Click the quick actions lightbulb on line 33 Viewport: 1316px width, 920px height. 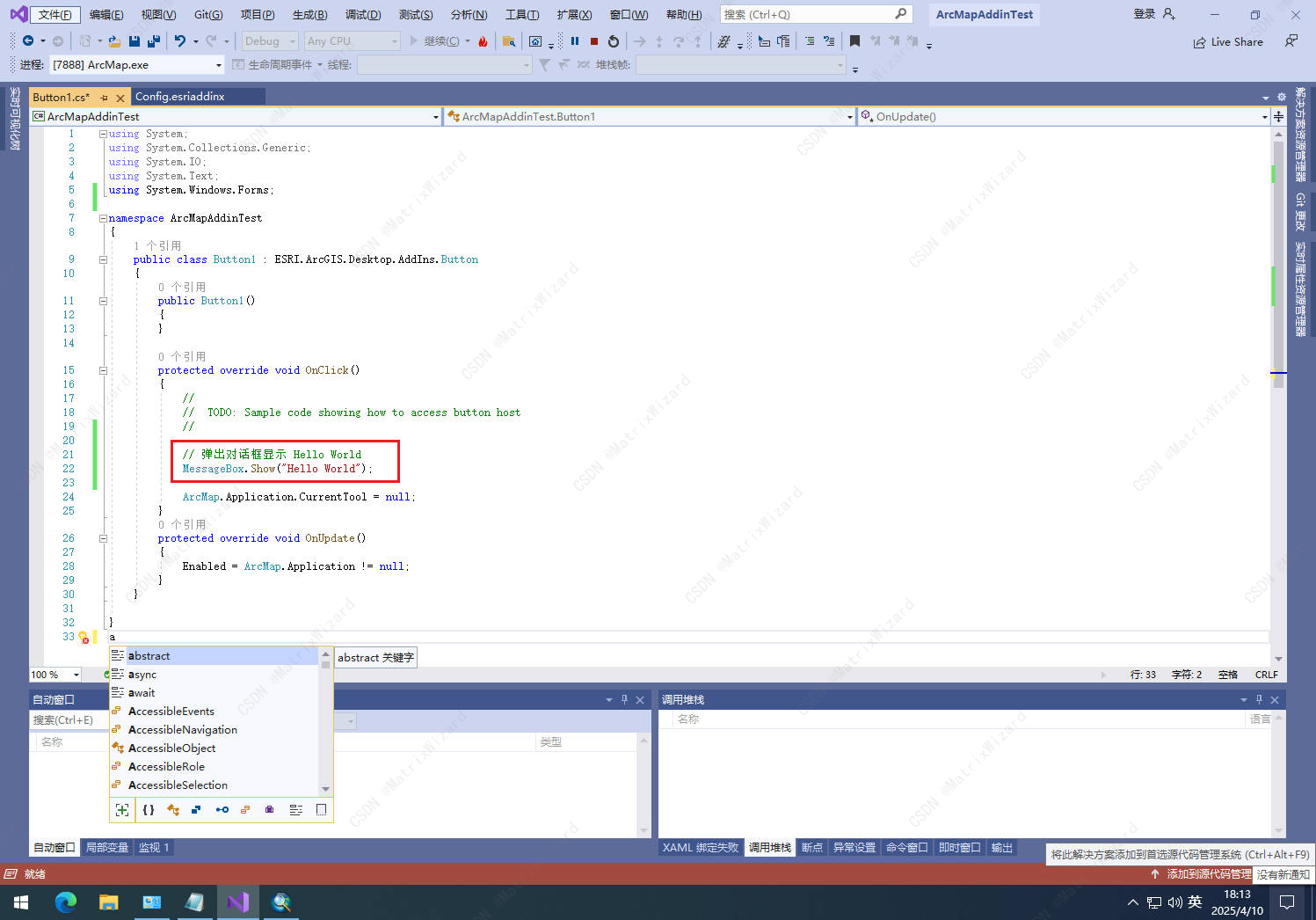pos(84,637)
